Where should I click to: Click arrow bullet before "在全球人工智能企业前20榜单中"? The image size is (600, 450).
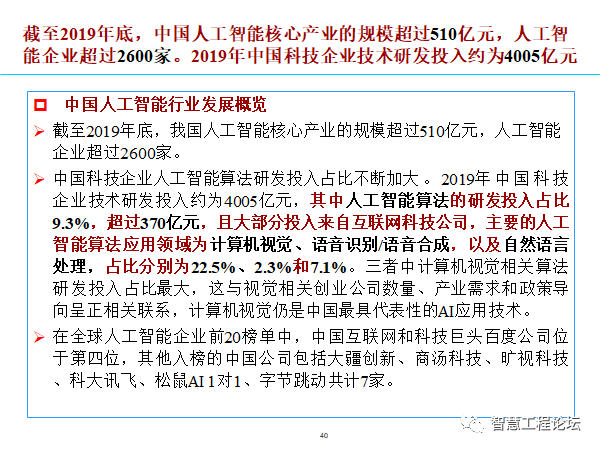coord(39,337)
